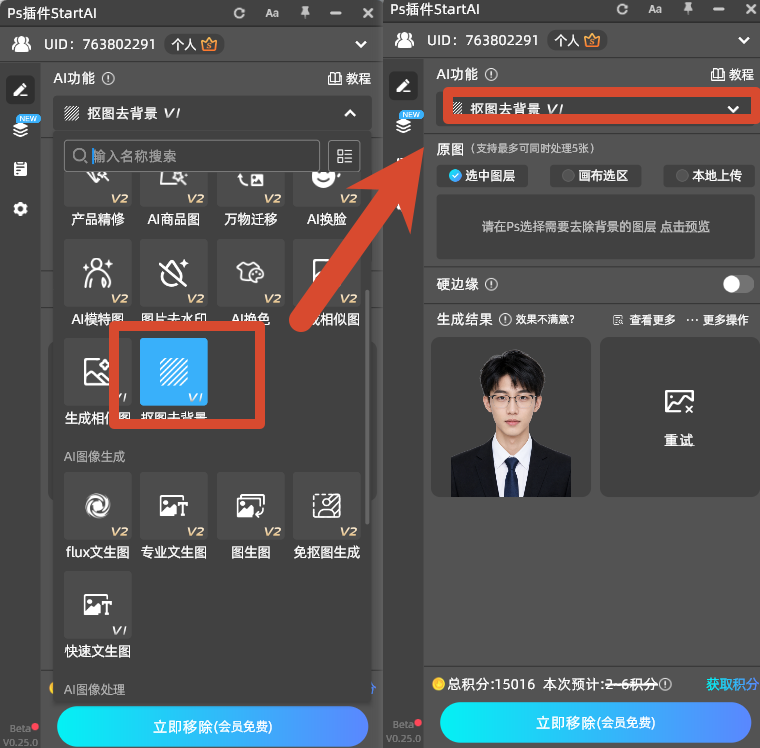Click the 输入名称搜索 search field
This screenshot has height=748, width=760.
tap(192, 156)
